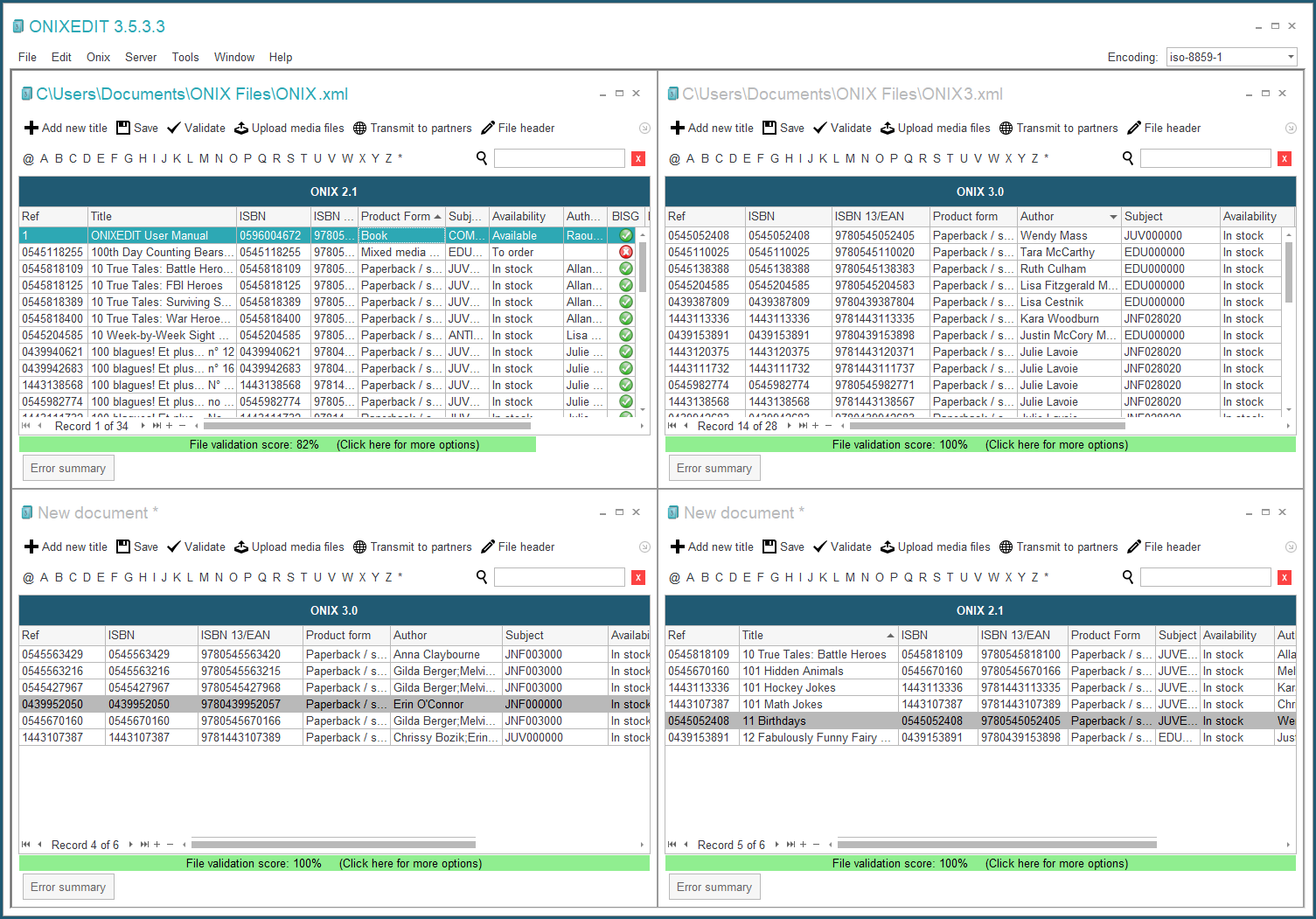The width and height of the screenshot is (1316, 919).
Task: Select row 10 True Tales: FBI Heroes
Action: pos(329,285)
